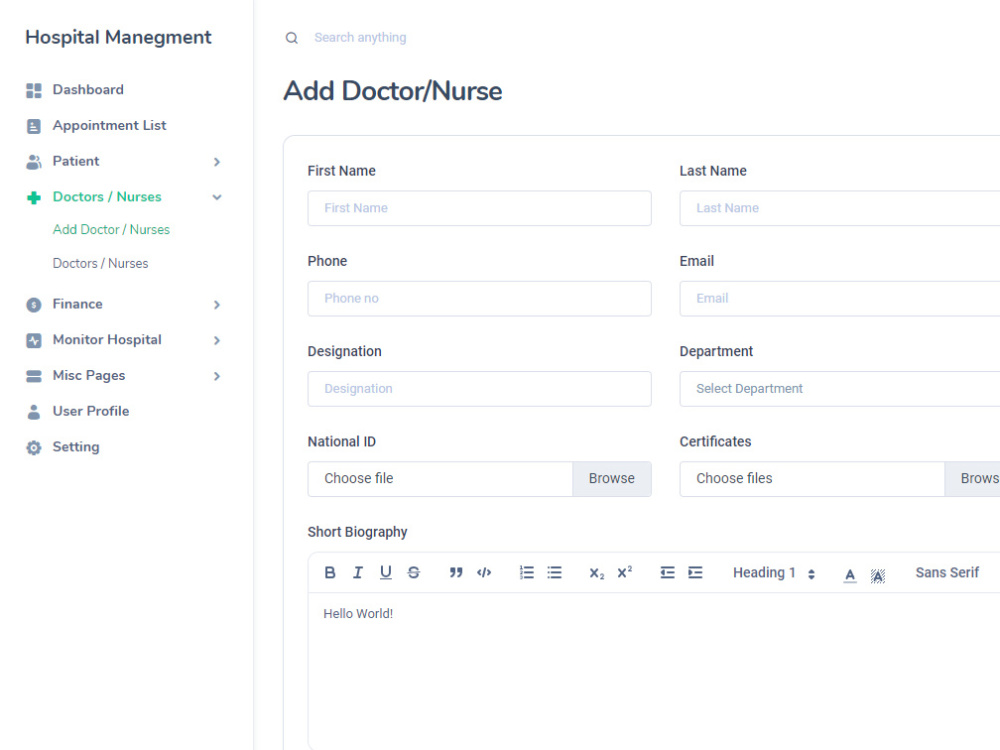The width and height of the screenshot is (1000, 750).
Task: Select the italic formatting icon
Action: [x=357, y=572]
